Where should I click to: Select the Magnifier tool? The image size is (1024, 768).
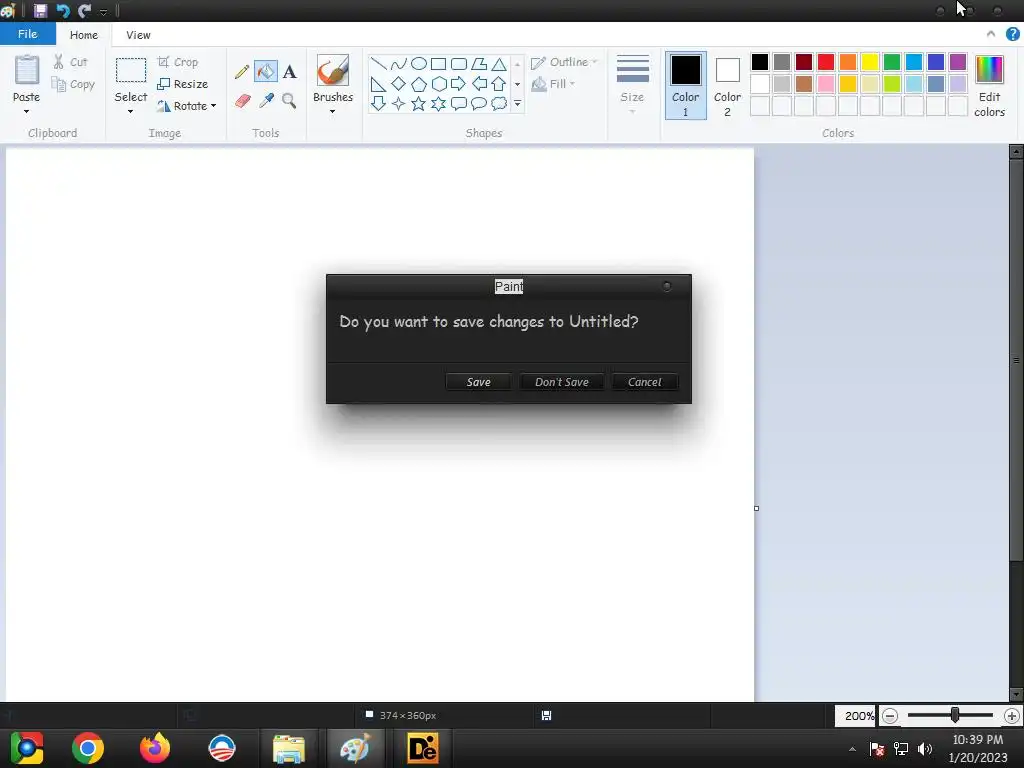tap(289, 100)
